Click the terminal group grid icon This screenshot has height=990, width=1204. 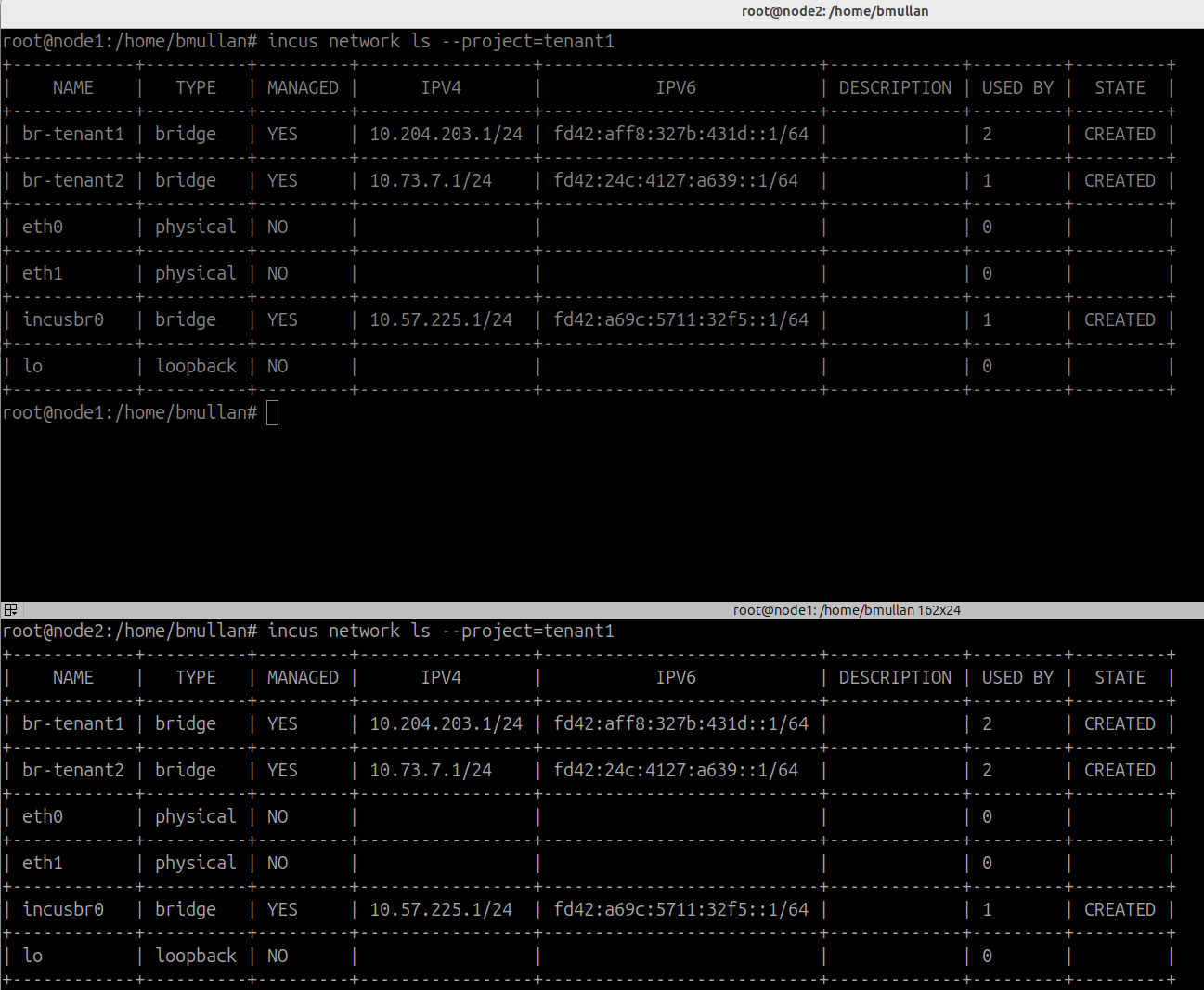coord(11,610)
